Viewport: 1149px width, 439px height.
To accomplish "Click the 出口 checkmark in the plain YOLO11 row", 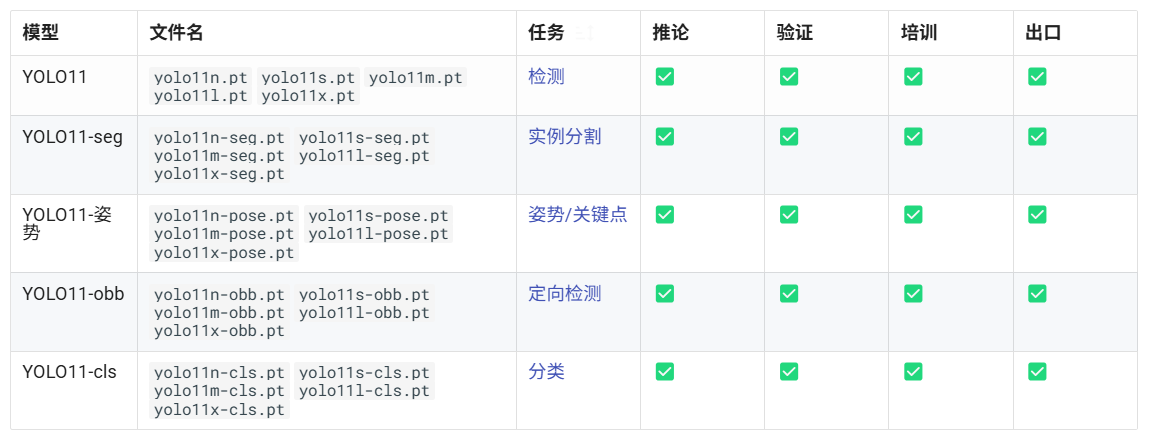I will click(x=1037, y=76).
